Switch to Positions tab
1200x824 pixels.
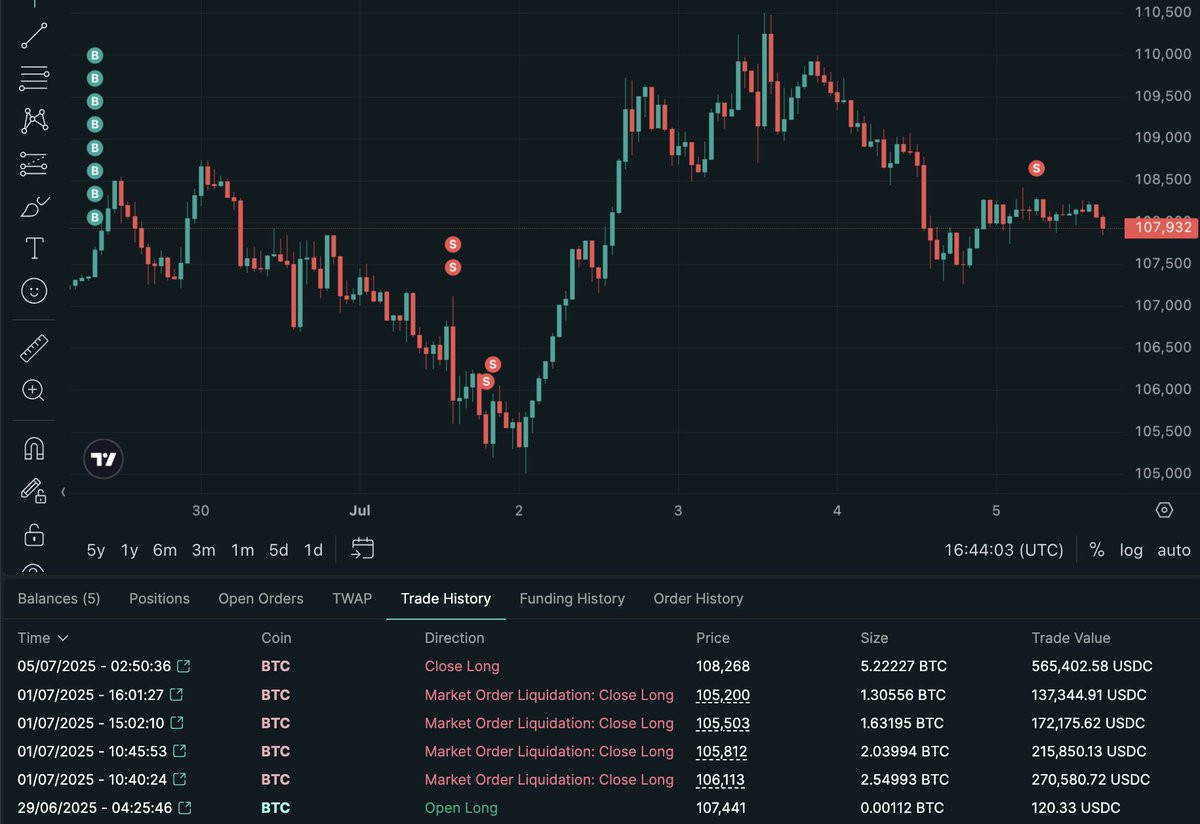159,598
